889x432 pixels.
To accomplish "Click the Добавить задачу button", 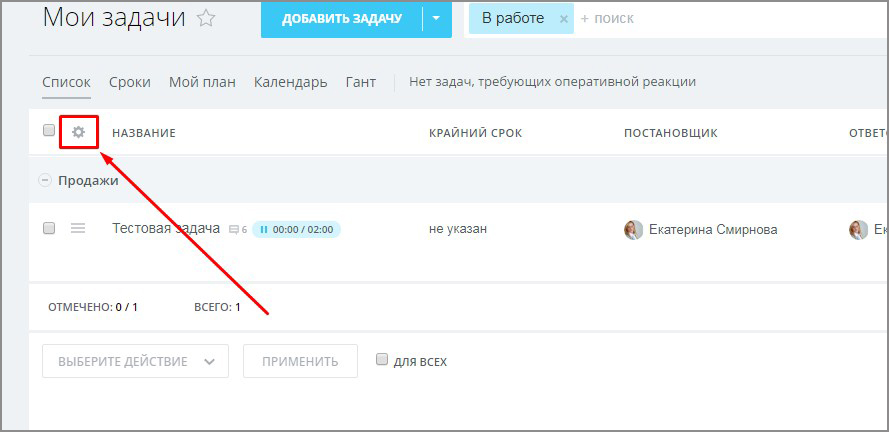I will click(x=341, y=19).
